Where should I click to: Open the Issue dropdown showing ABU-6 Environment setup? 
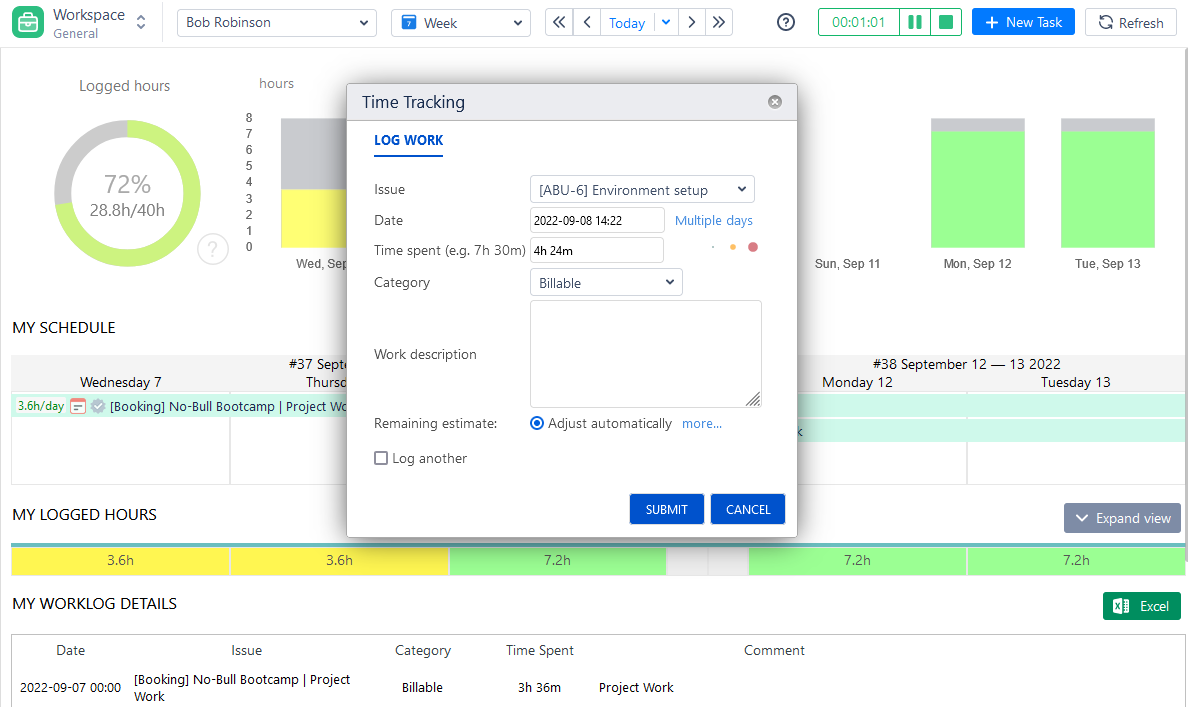tap(641, 189)
